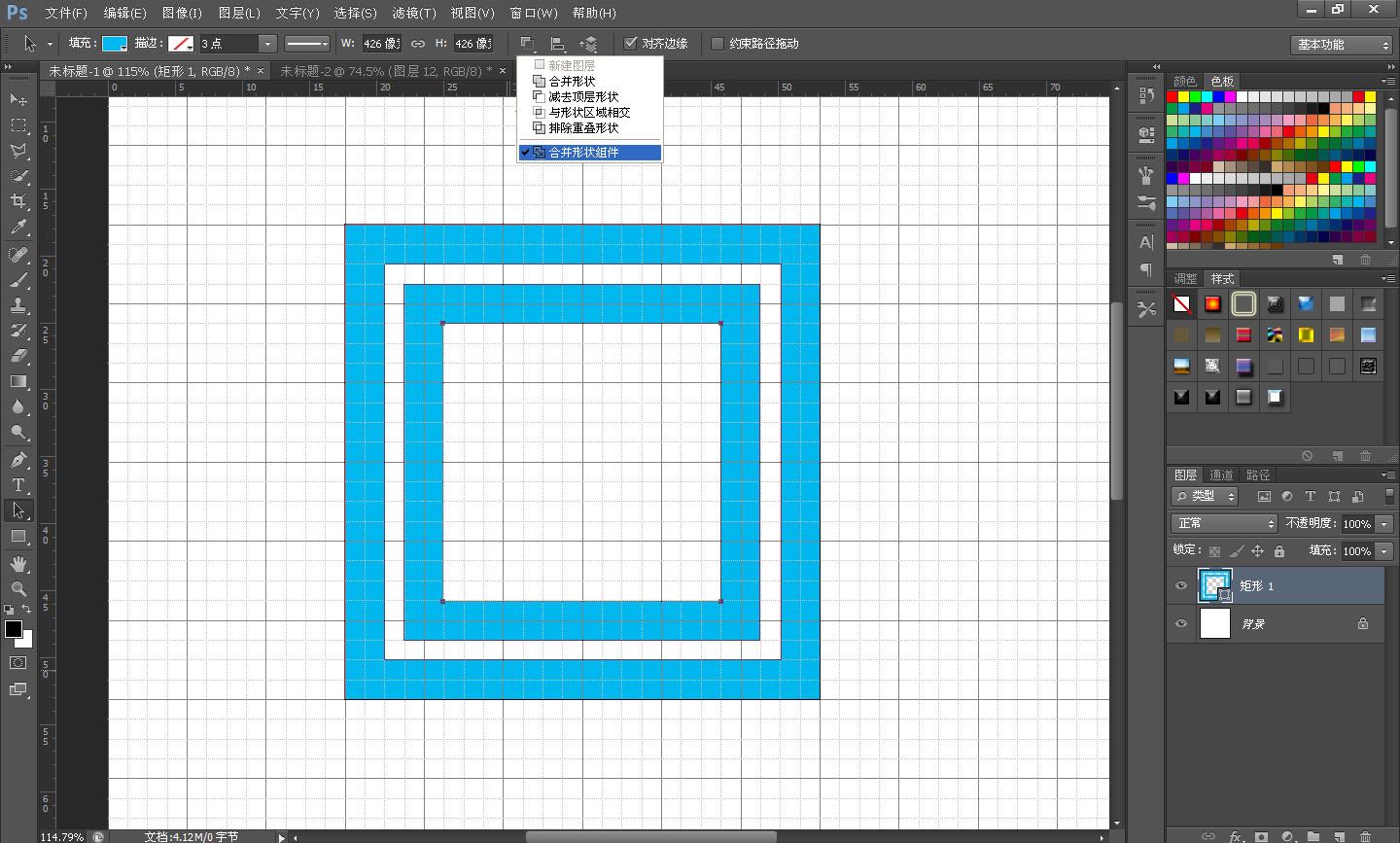1400x843 pixels.
Task: Click the width input field
Action: pos(381,44)
